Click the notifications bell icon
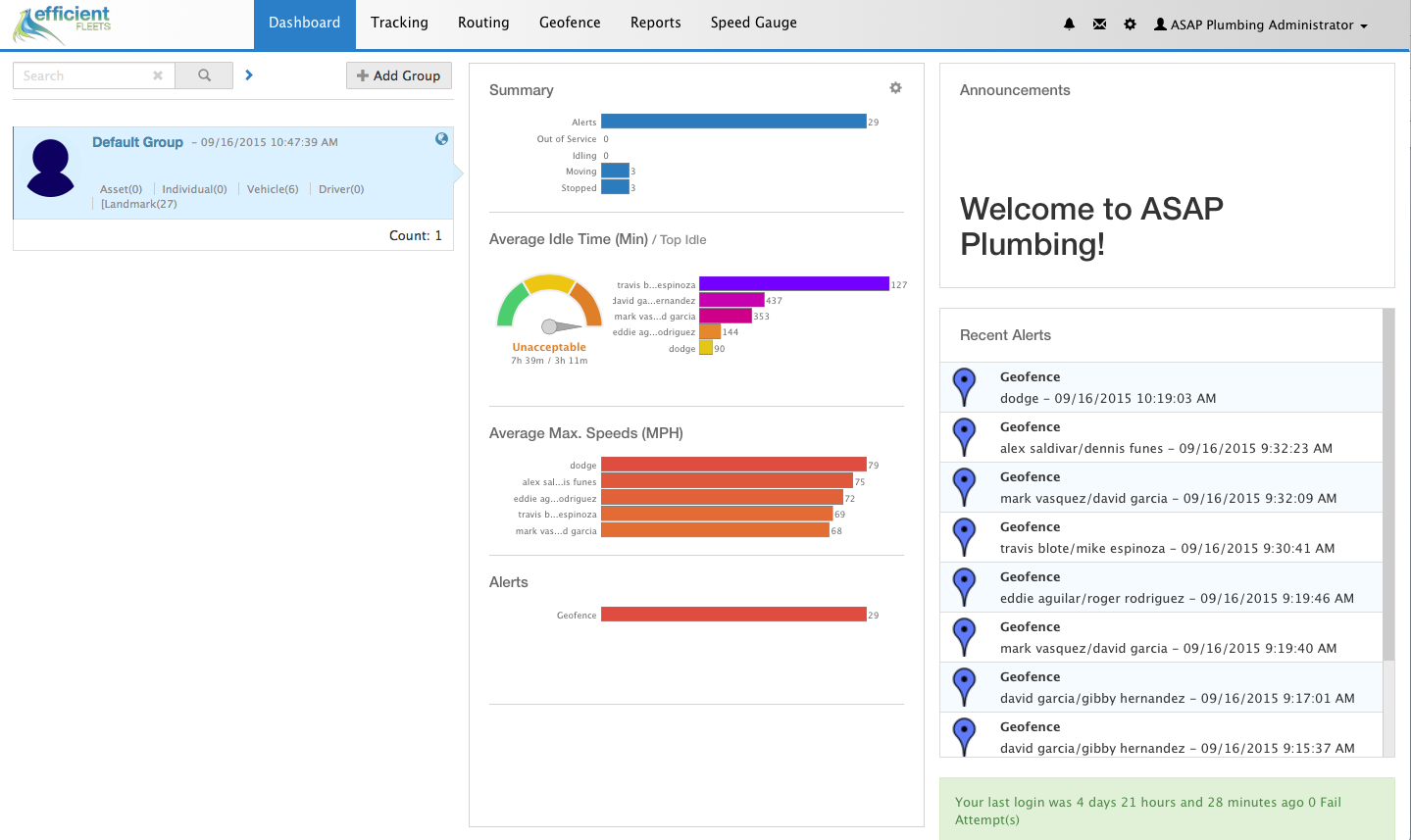The image size is (1411, 840). point(1069,25)
